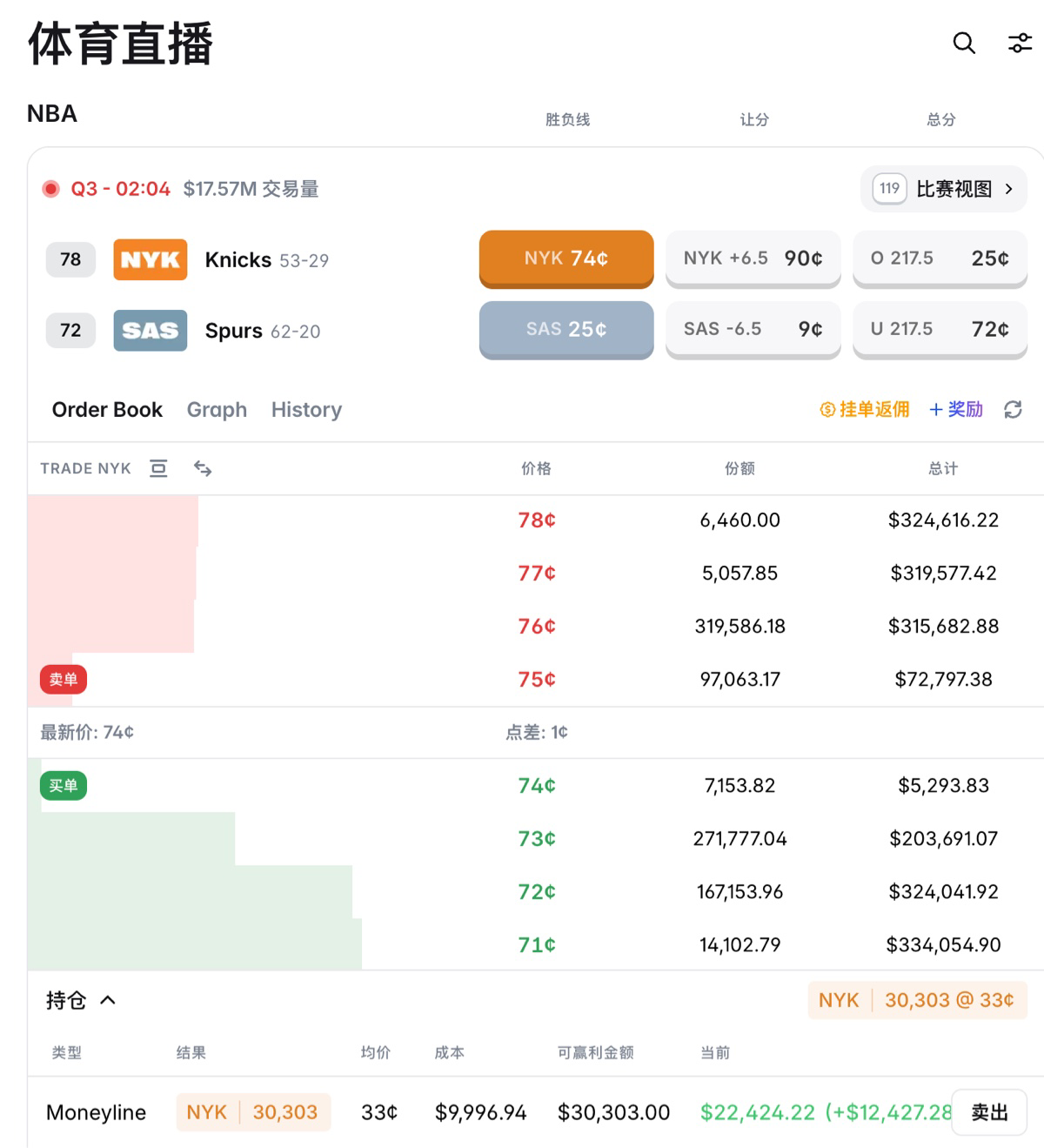
Task: Click the Q3 - 02:04 game clock
Action: (120, 189)
